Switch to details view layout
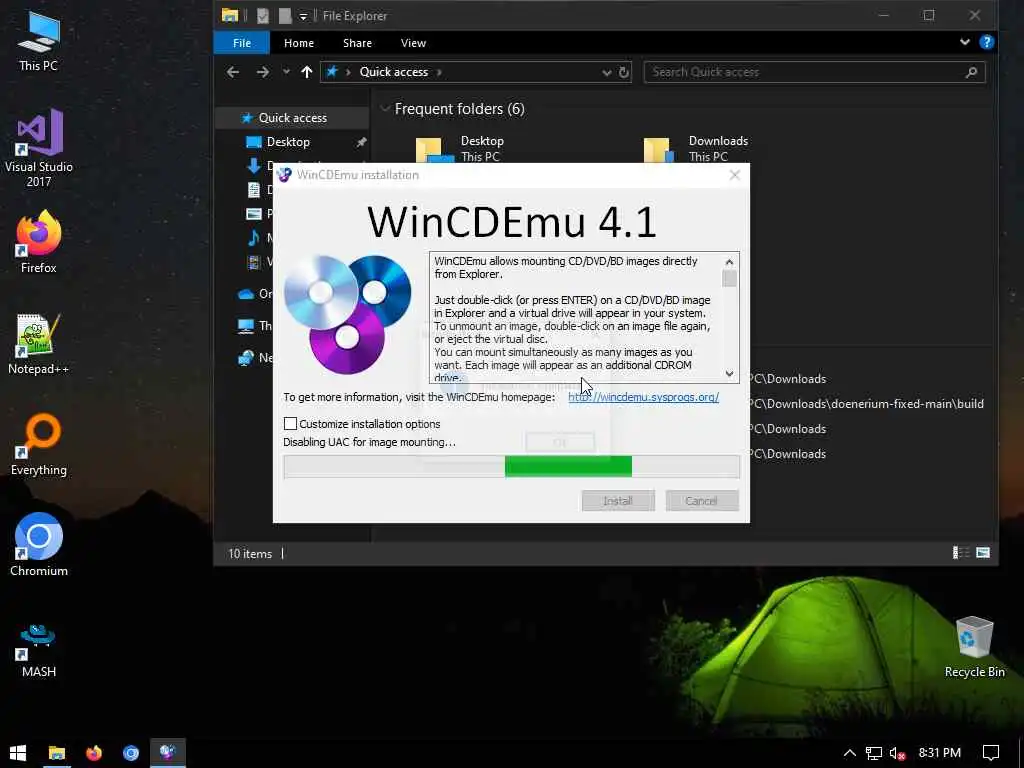Screen dimensions: 1024x768 (x=960, y=553)
